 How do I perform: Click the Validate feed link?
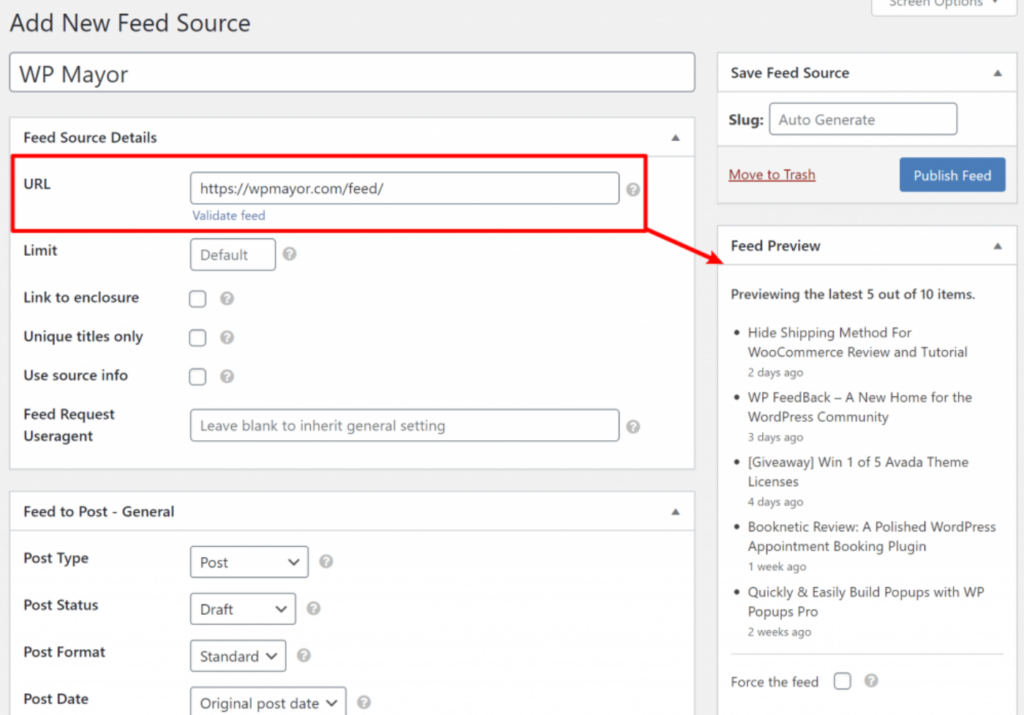228,215
